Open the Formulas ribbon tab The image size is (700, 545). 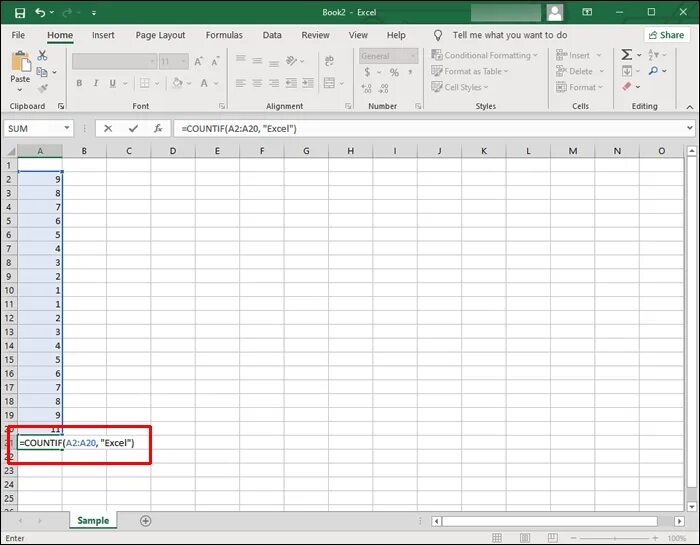(224, 35)
